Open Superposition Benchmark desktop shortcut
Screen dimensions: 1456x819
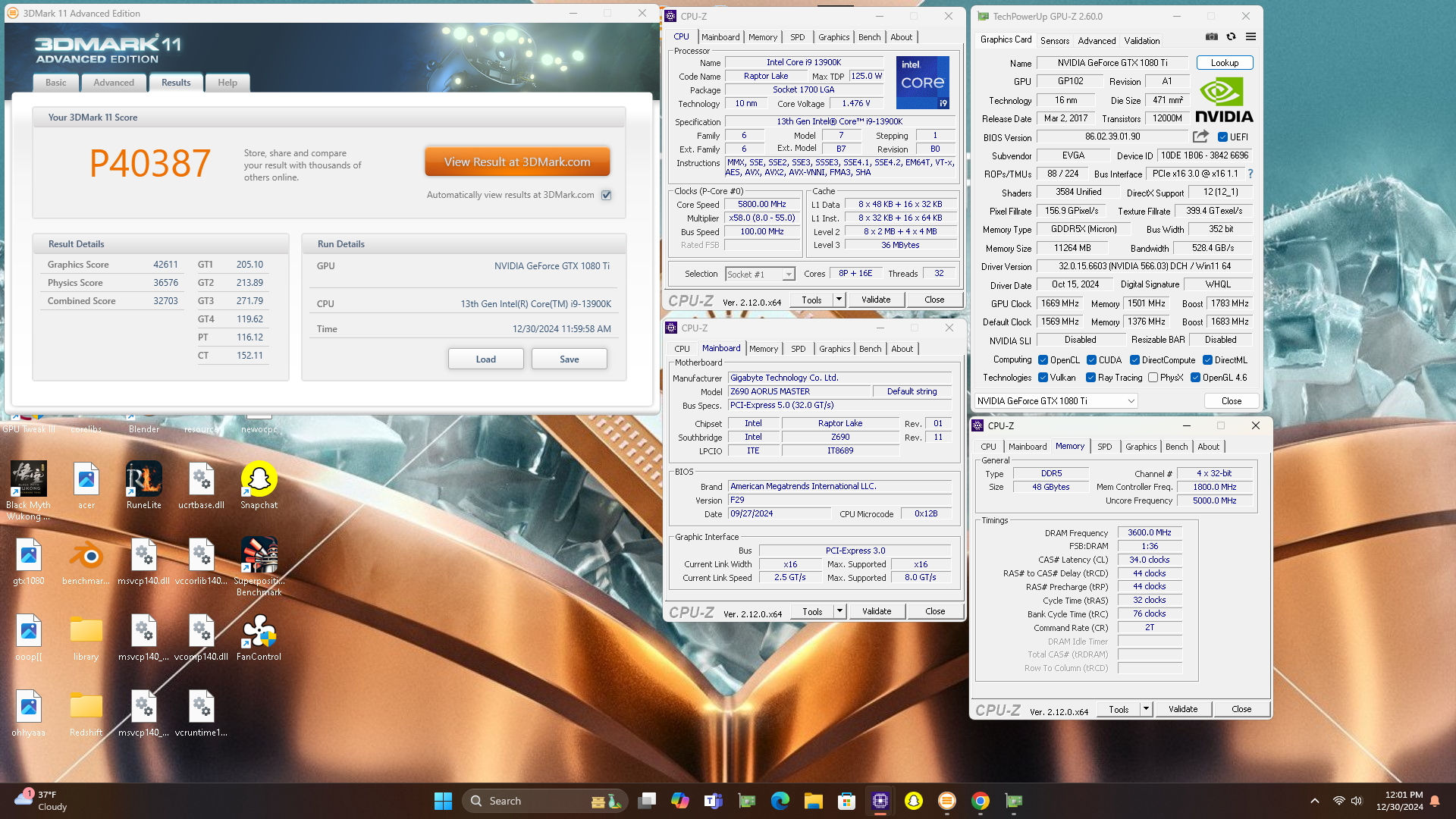pyautogui.click(x=259, y=566)
